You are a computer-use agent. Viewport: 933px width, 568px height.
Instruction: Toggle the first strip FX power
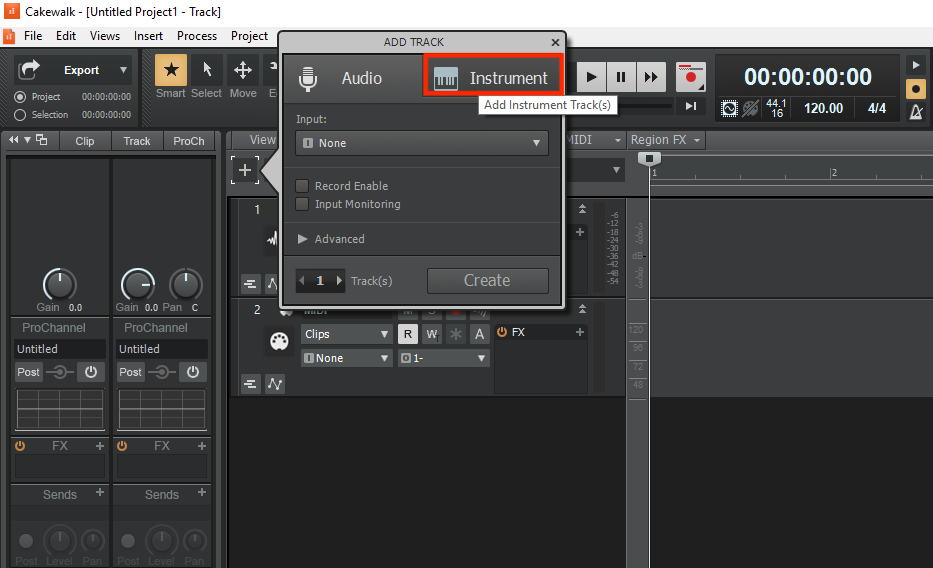(20, 445)
